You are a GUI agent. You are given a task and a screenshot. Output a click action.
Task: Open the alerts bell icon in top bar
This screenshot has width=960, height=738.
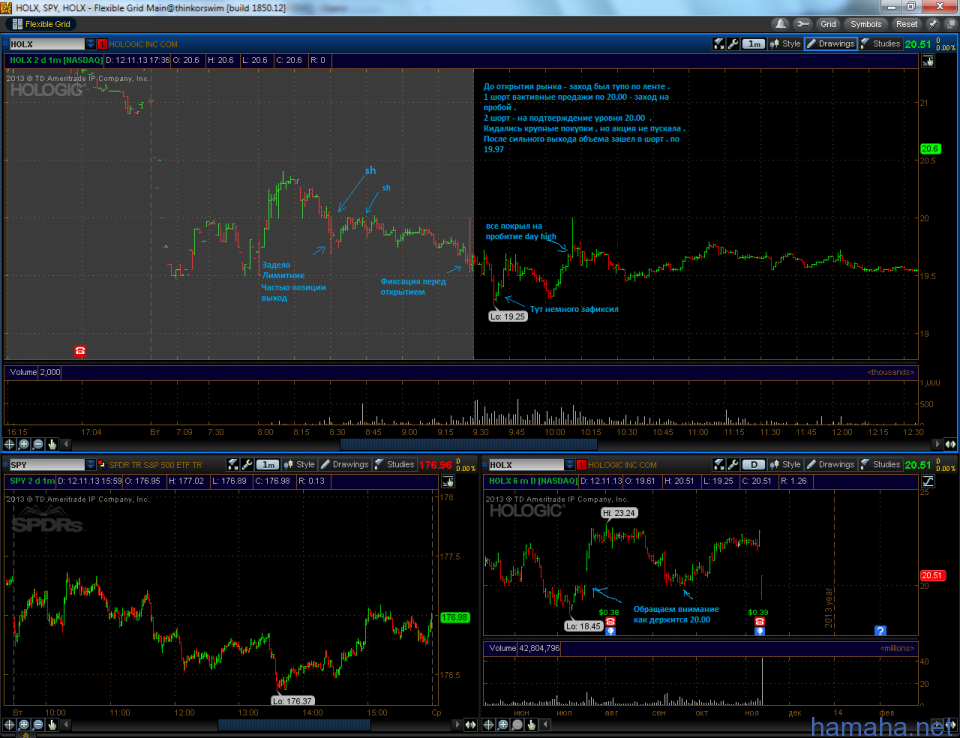pos(780,24)
